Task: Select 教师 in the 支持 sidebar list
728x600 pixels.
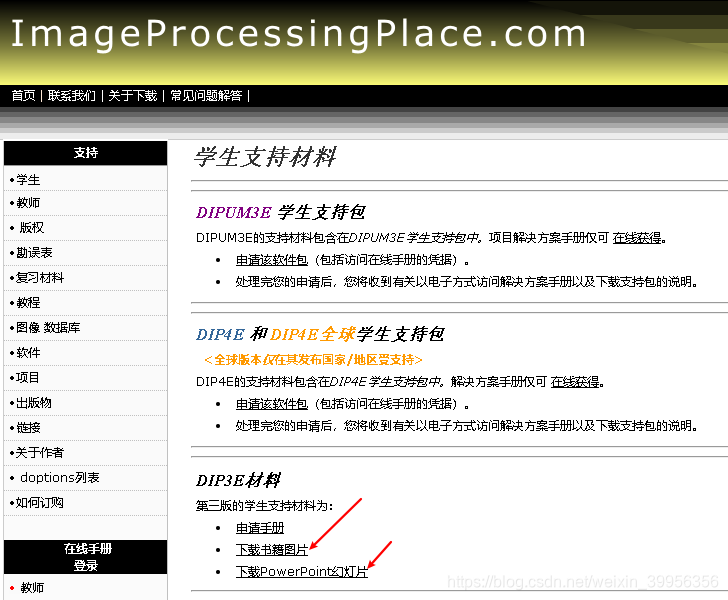Action: tap(28, 202)
